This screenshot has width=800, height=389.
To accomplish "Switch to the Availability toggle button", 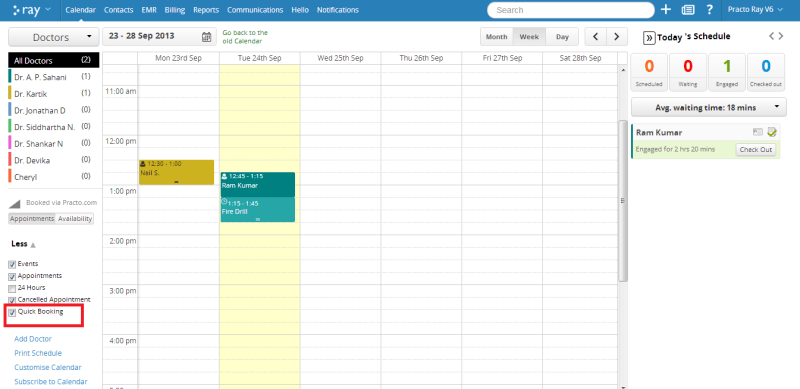I will pyautogui.click(x=75, y=218).
